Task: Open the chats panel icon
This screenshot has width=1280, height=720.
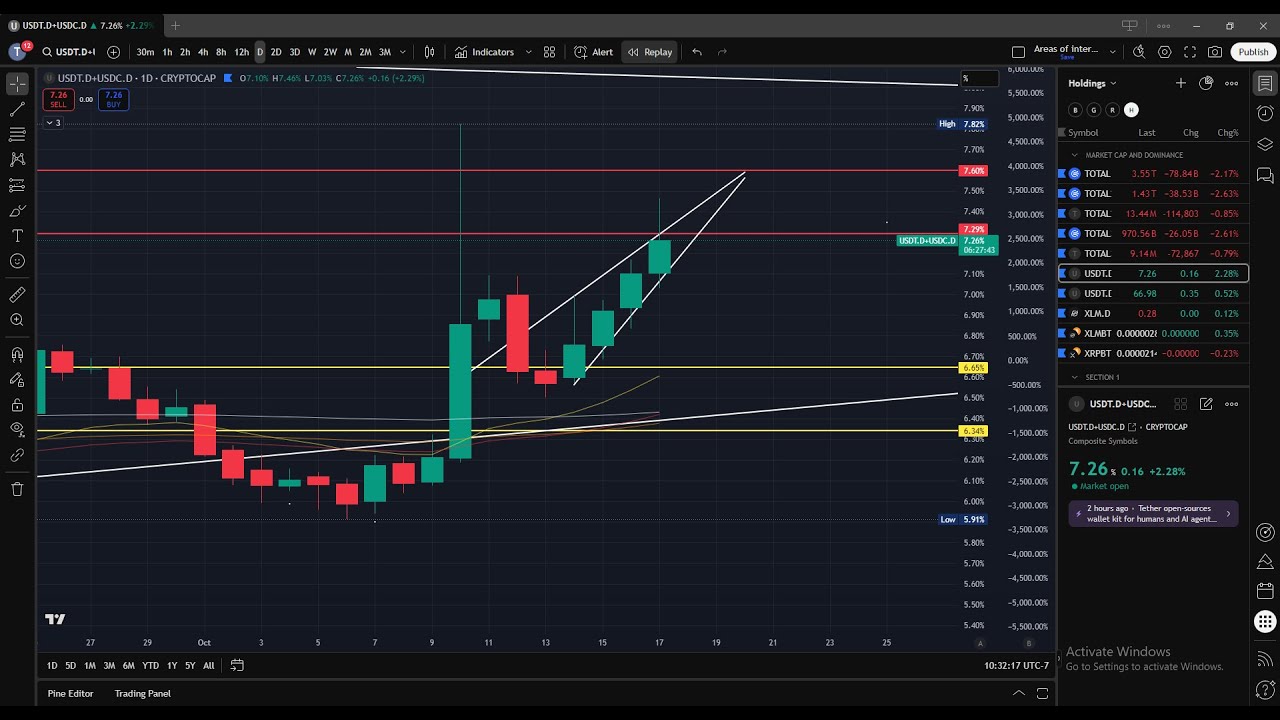Action: click(1265, 175)
